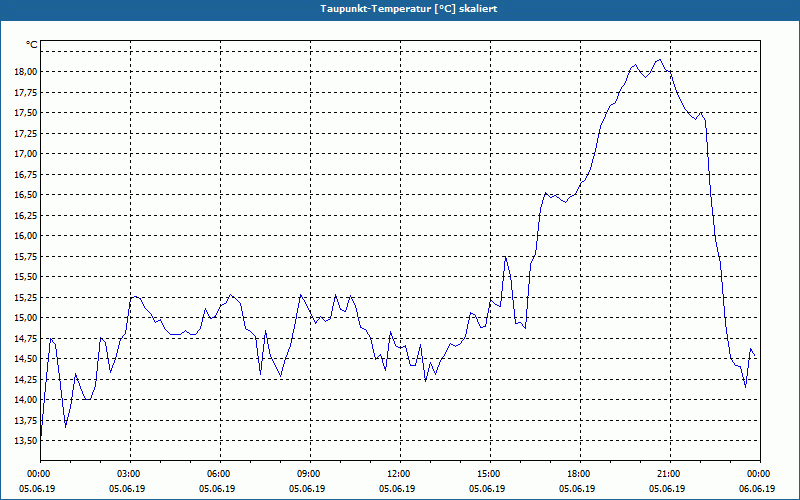Select the '14,00' y-axis label
The height and width of the screenshot is (500, 800).
pyautogui.click(x=27, y=400)
